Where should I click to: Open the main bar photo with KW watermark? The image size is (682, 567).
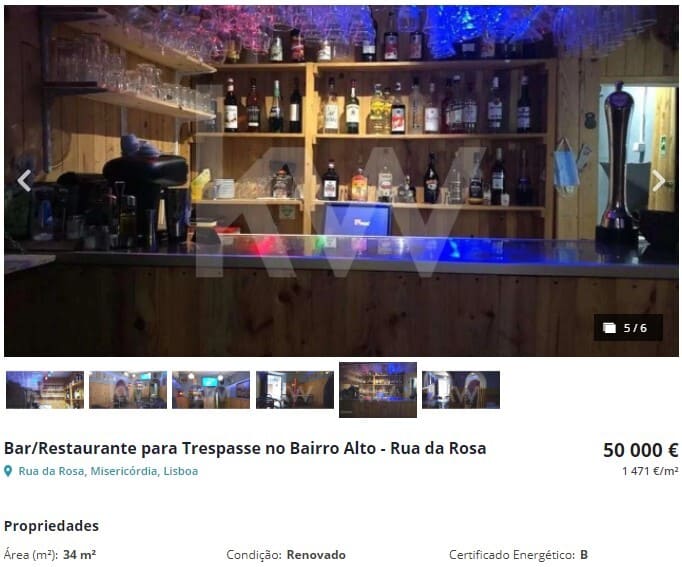[341, 180]
